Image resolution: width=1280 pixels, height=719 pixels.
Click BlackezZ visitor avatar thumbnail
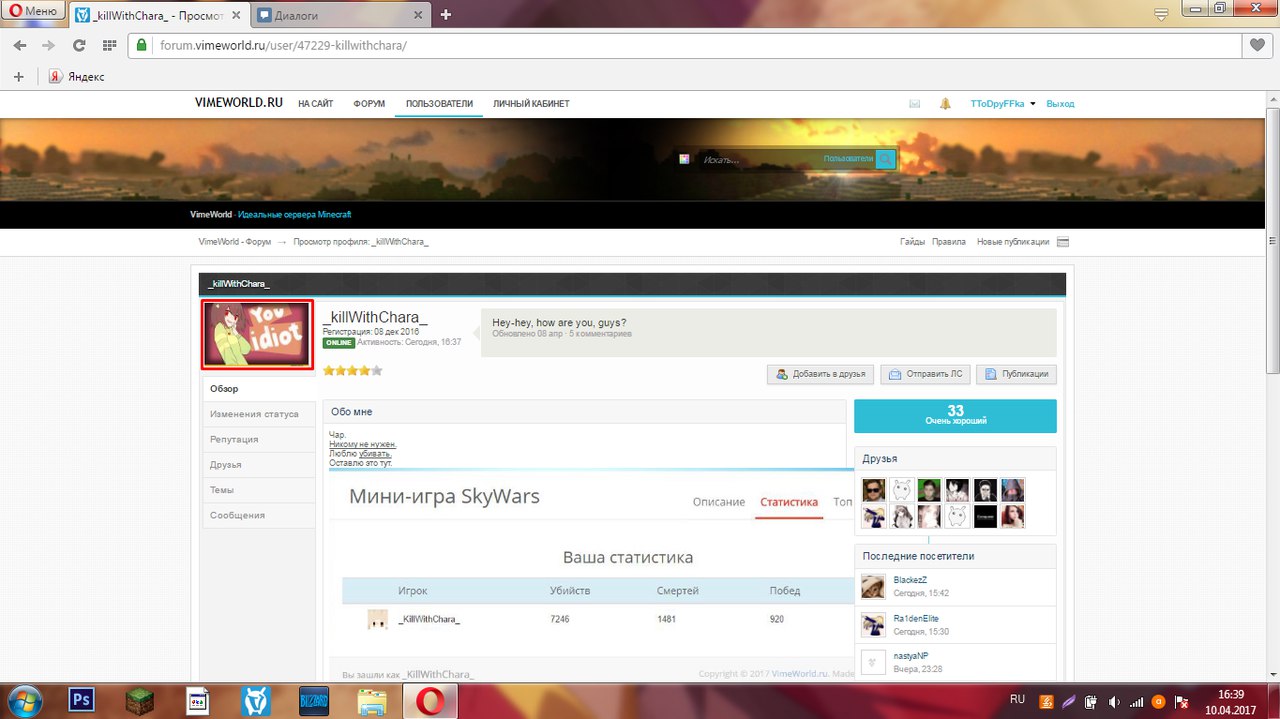coord(873,586)
